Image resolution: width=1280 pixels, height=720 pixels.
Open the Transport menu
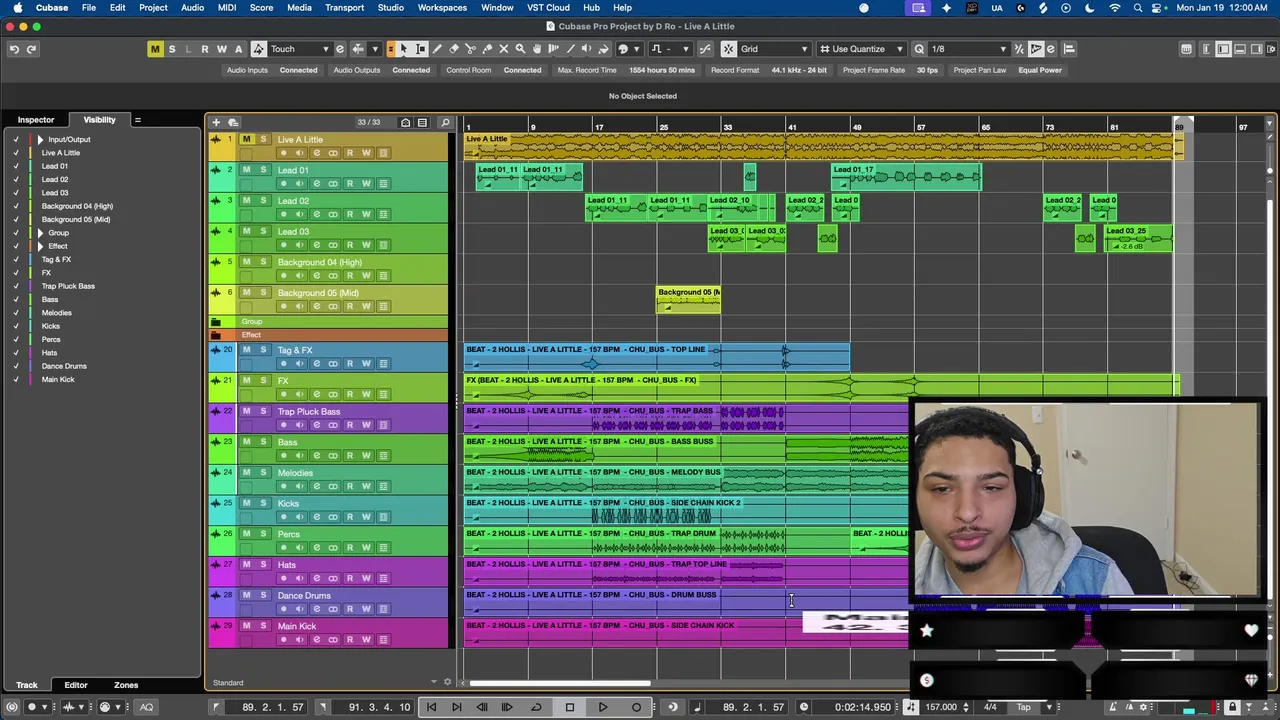344,8
